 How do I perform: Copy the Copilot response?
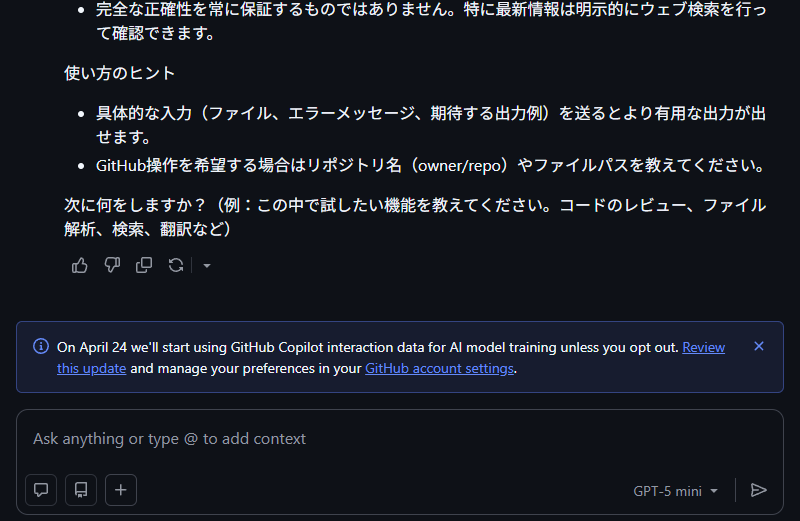point(144,265)
